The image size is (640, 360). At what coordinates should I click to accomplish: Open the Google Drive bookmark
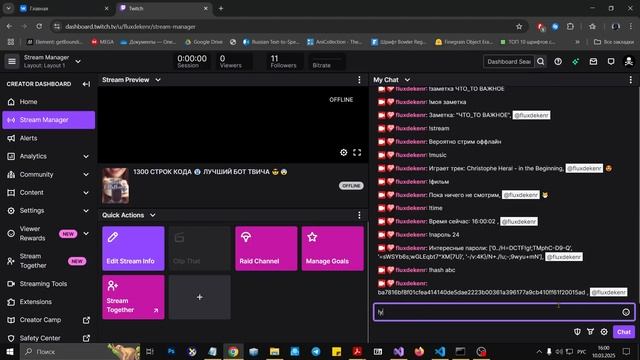pos(204,42)
